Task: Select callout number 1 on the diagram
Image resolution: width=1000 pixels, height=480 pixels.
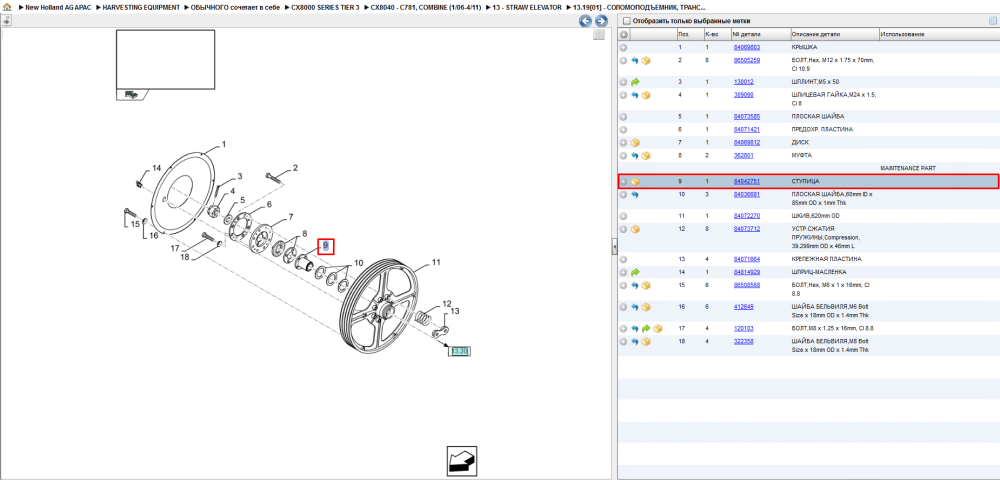Action: (x=224, y=145)
